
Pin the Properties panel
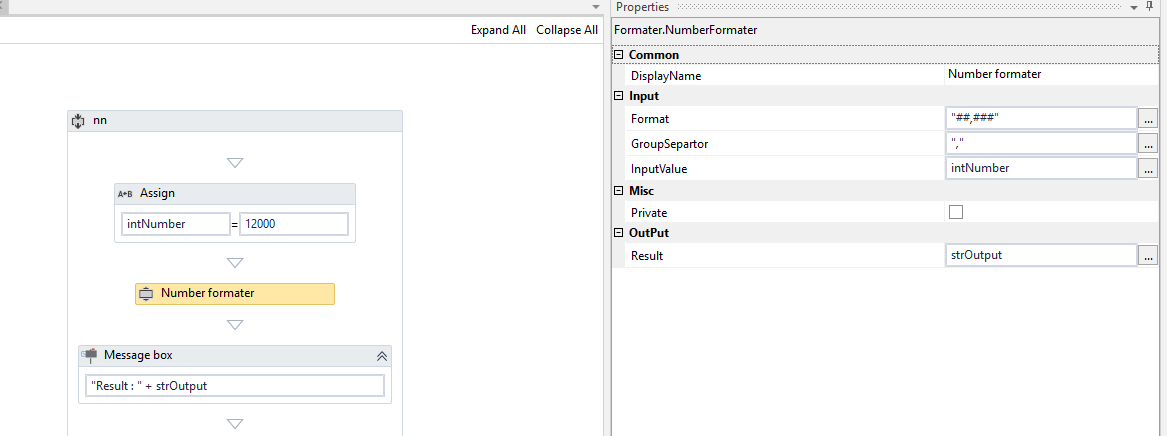click(1149, 7)
